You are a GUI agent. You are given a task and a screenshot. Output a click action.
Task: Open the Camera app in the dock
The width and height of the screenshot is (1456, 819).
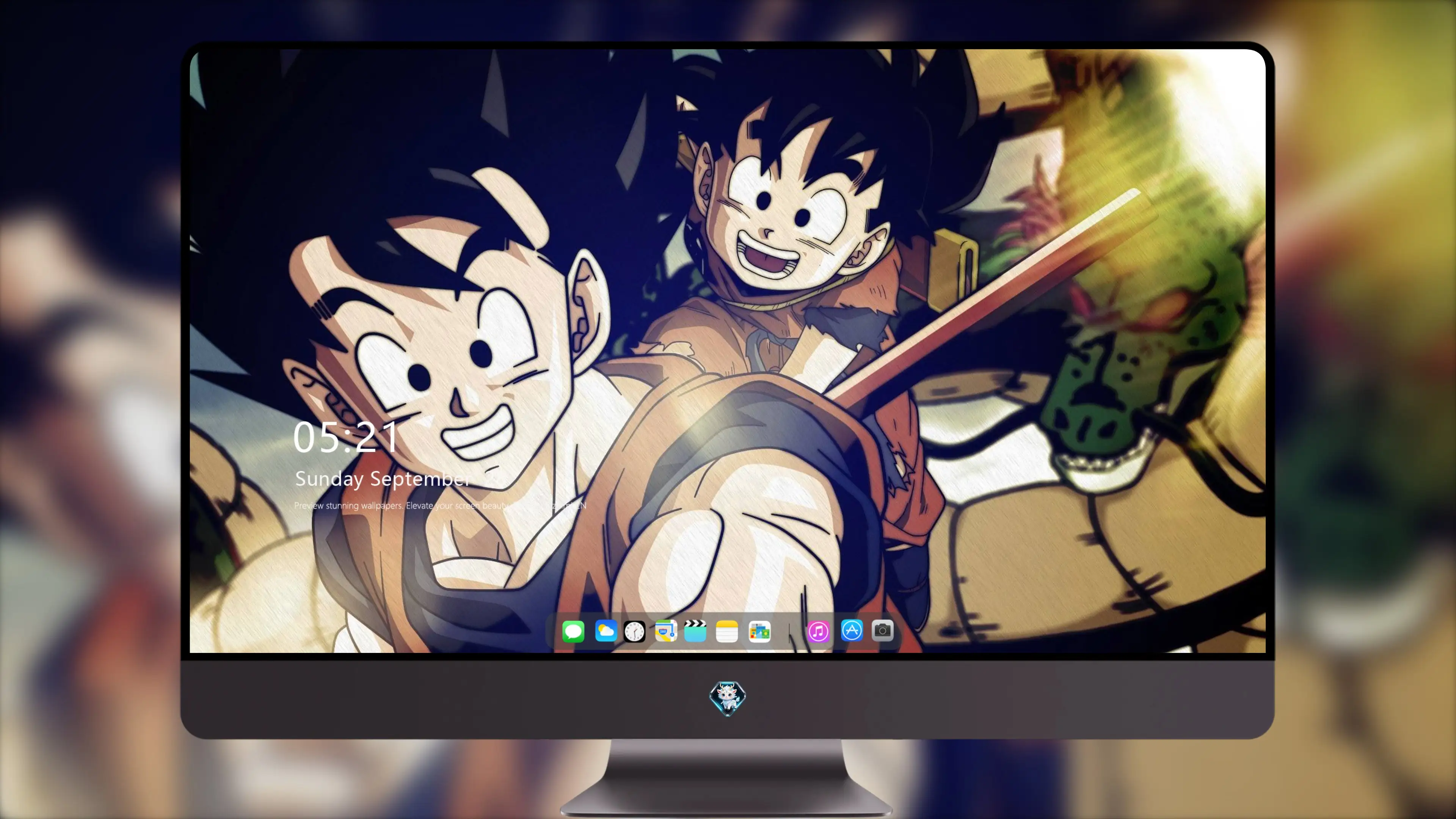(882, 630)
